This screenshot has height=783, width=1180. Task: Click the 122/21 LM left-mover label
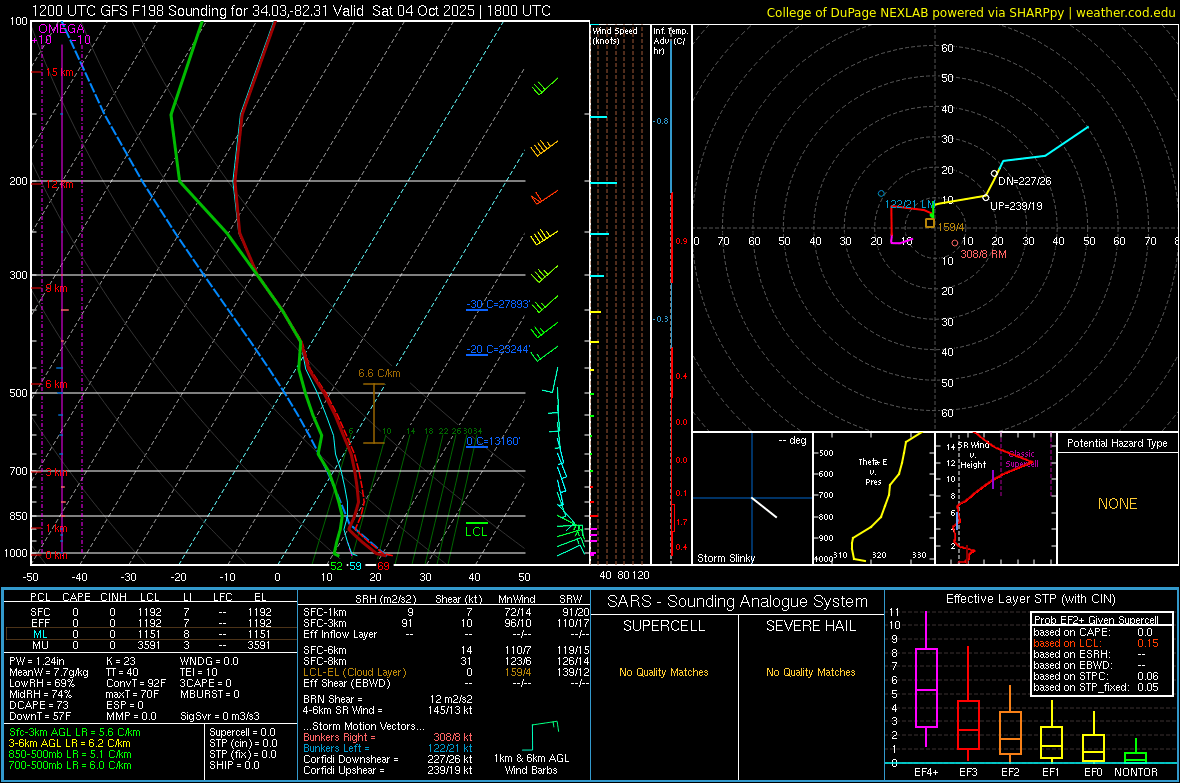point(910,204)
